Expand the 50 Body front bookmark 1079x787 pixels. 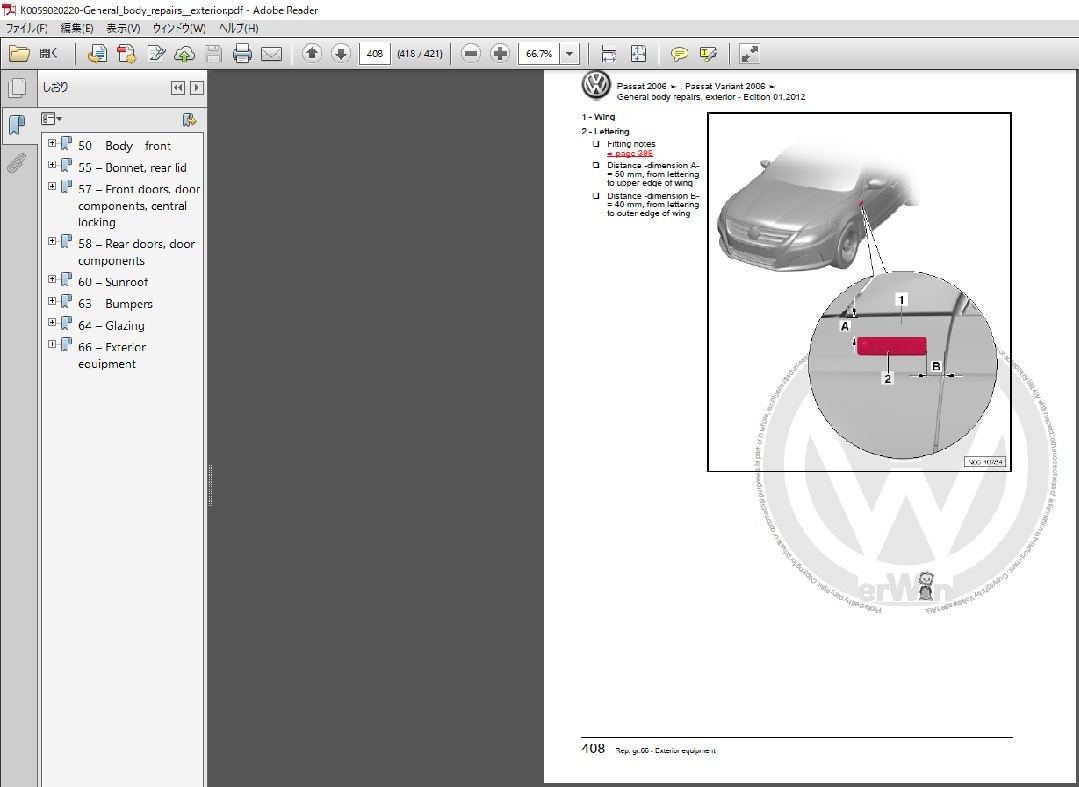click(52, 143)
